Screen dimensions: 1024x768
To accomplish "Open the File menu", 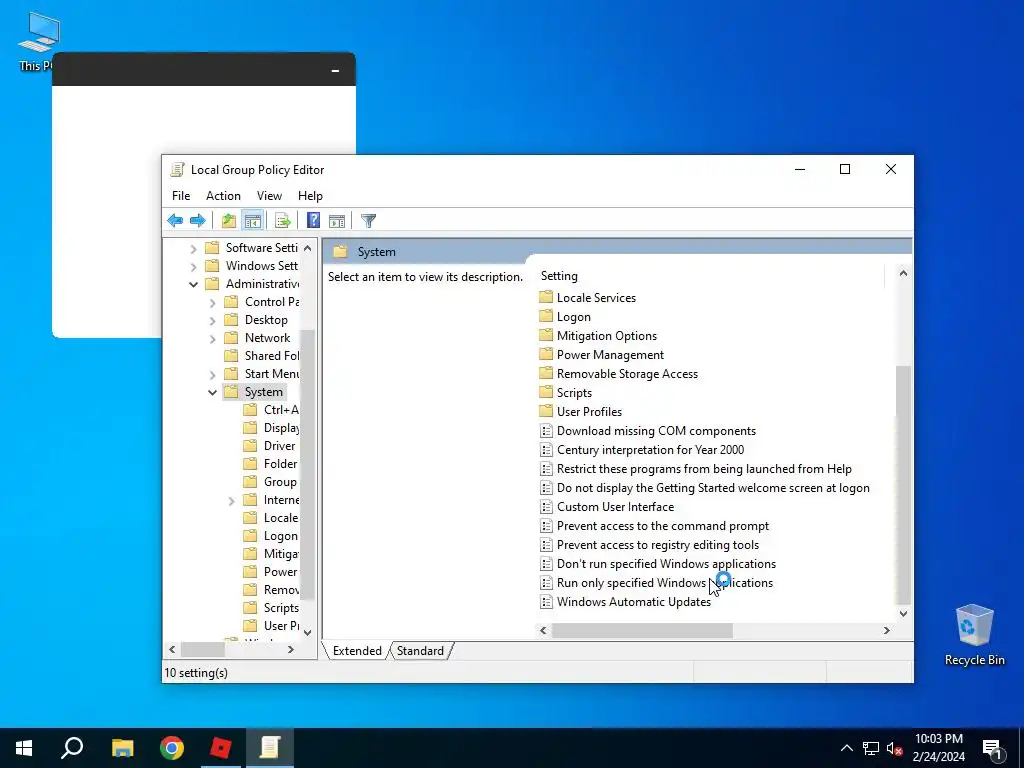I will pos(181,196).
